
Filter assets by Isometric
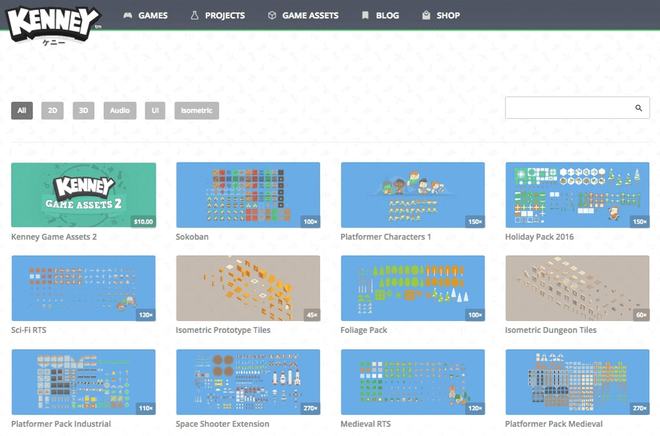tap(196, 111)
